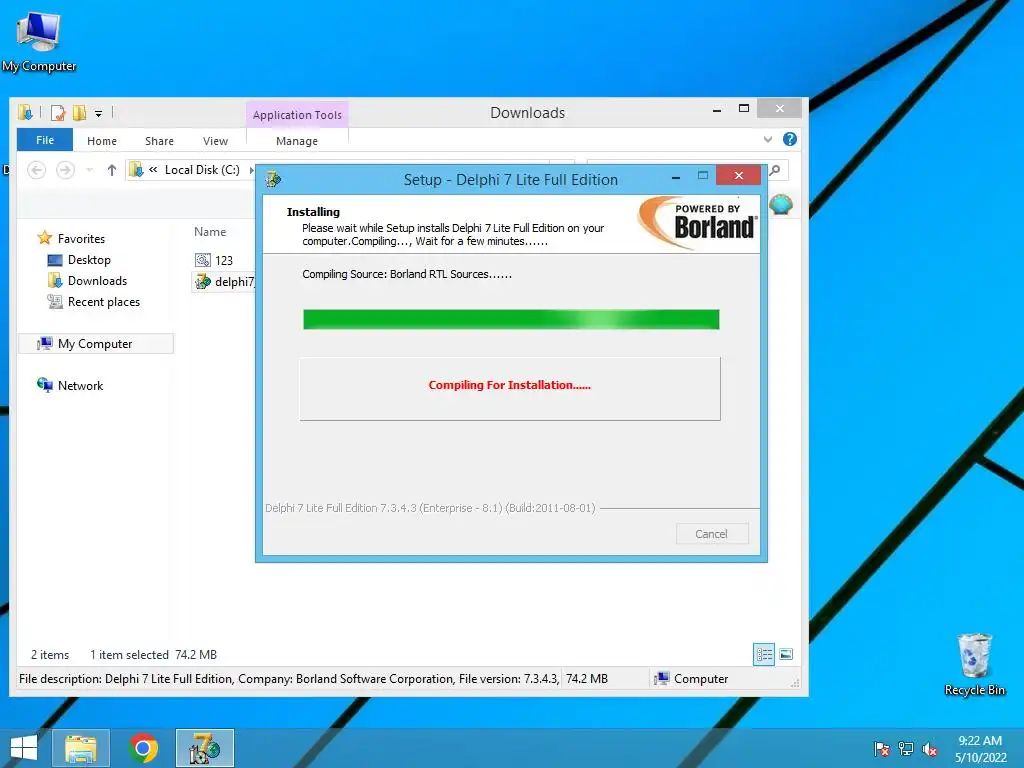Launch Google Chrome from taskbar
Image resolution: width=1024 pixels, height=768 pixels.
pyautogui.click(x=144, y=748)
